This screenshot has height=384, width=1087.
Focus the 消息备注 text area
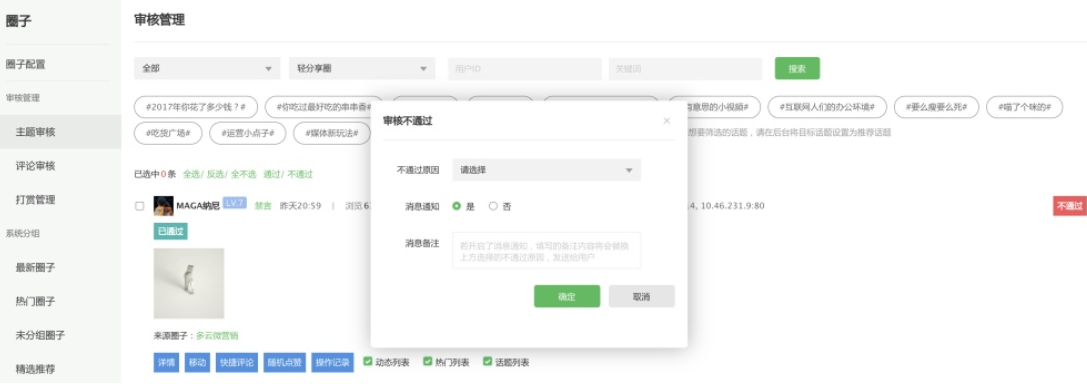546,250
